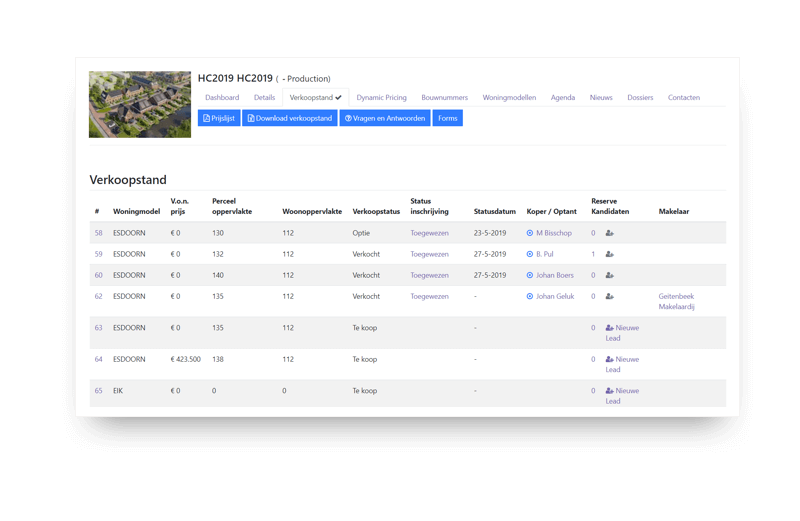The height and width of the screenshot is (521, 800).
Task: Click buyer circle icon next to M Bisschop
Action: [530, 233]
